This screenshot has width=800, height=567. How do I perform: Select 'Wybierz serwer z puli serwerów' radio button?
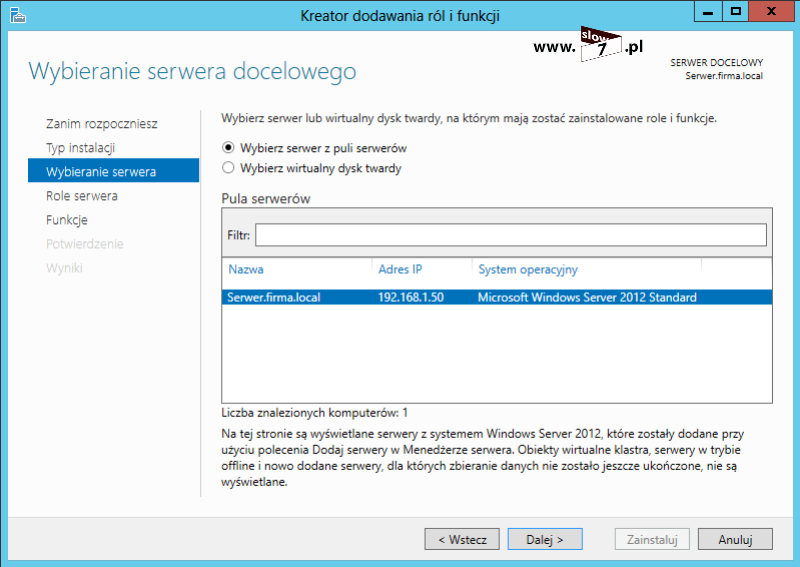(228, 148)
